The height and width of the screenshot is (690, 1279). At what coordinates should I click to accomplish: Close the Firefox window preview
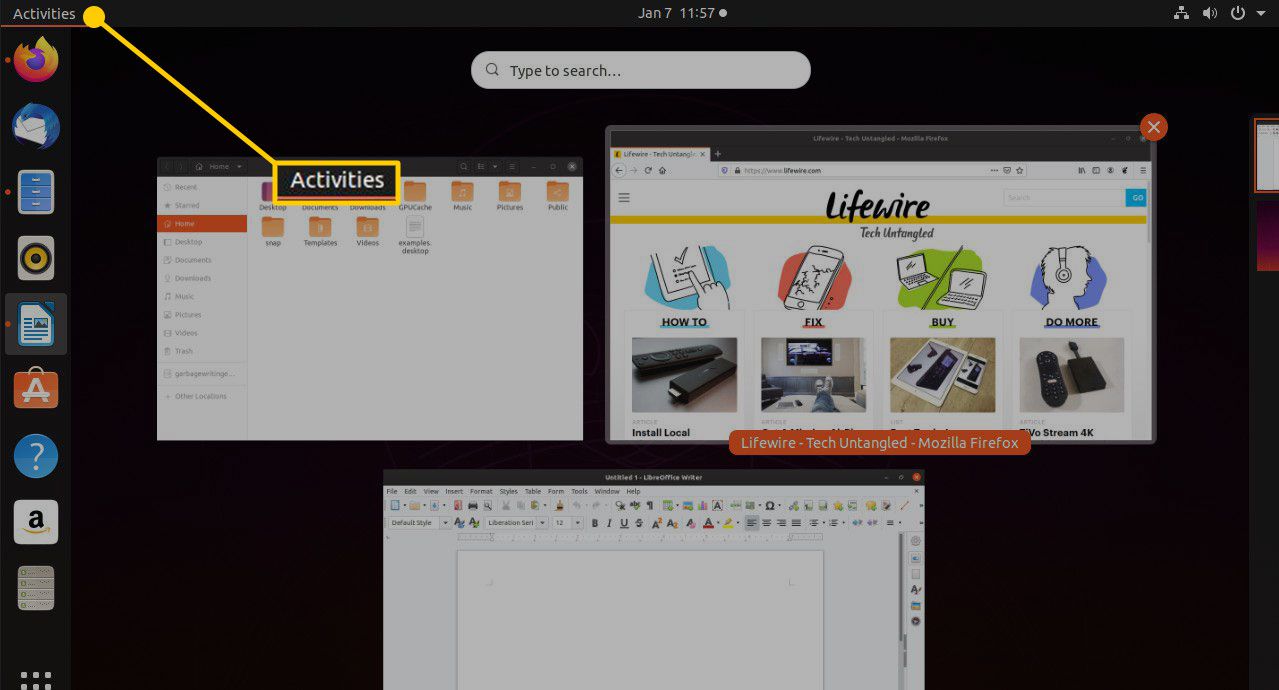click(x=1153, y=127)
